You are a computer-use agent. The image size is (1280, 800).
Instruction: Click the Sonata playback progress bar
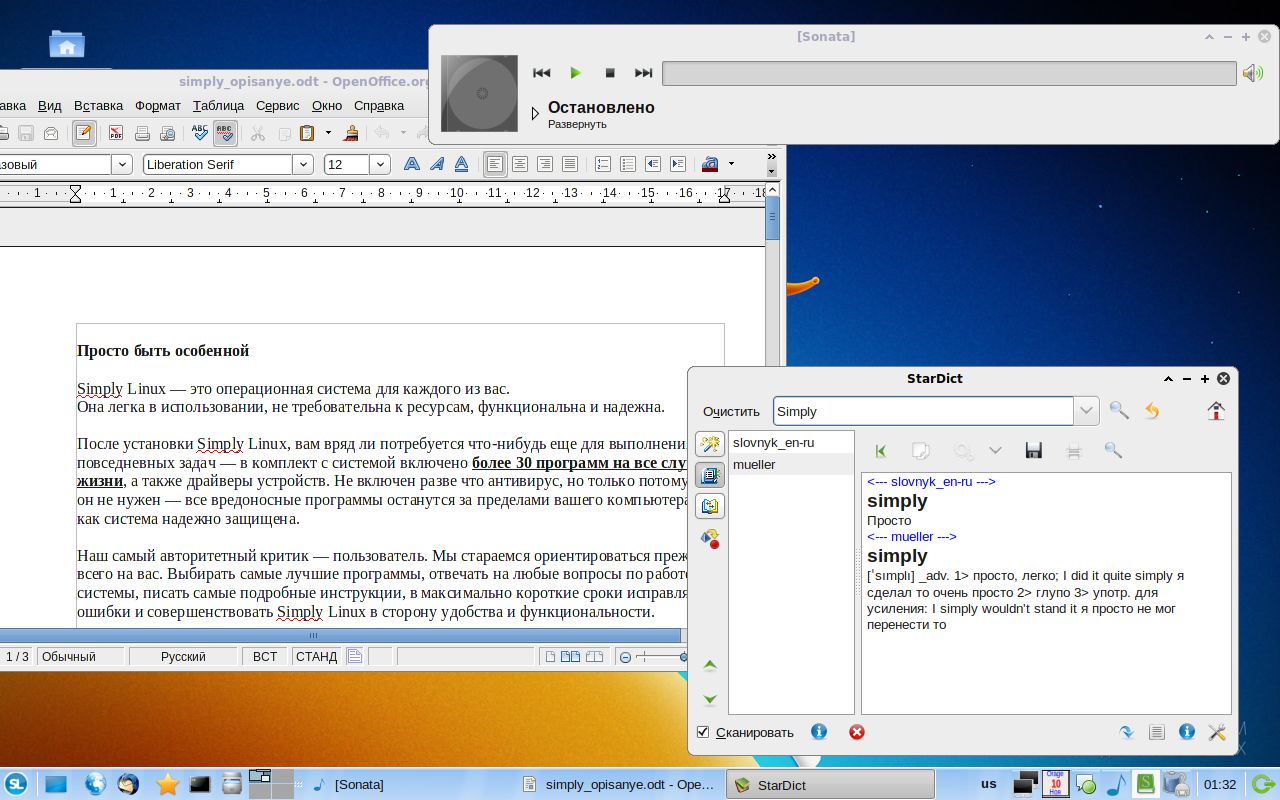tap(948, 72)
